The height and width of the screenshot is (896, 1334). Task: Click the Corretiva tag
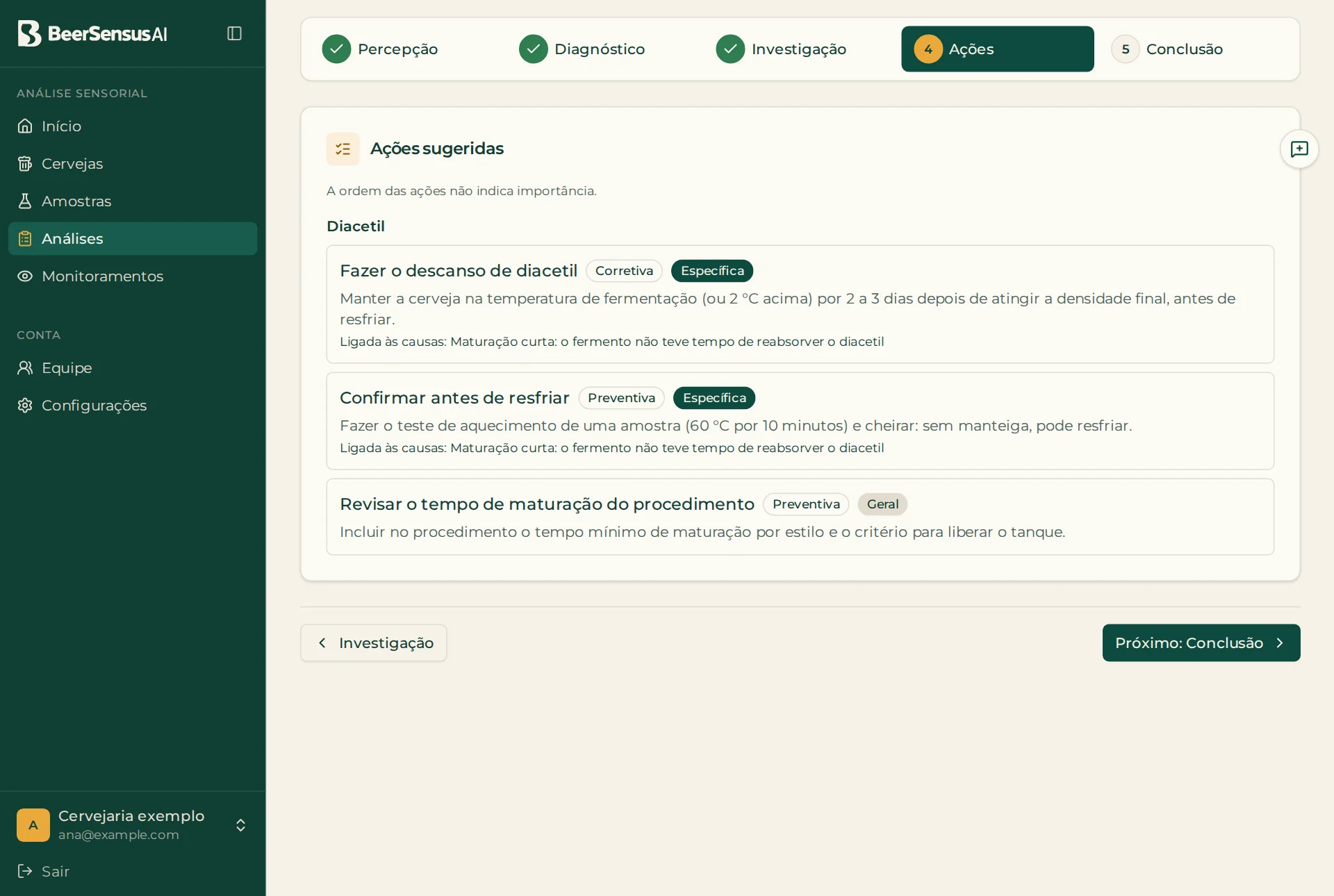coord(624,271)
